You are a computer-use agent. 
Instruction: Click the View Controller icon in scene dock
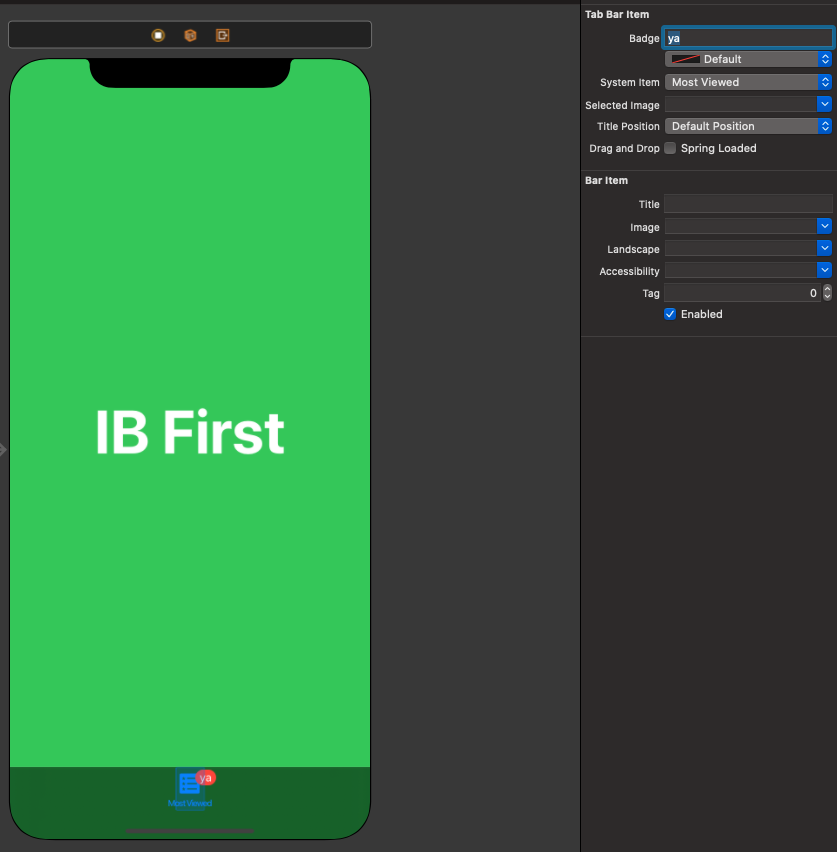(158, 35)
